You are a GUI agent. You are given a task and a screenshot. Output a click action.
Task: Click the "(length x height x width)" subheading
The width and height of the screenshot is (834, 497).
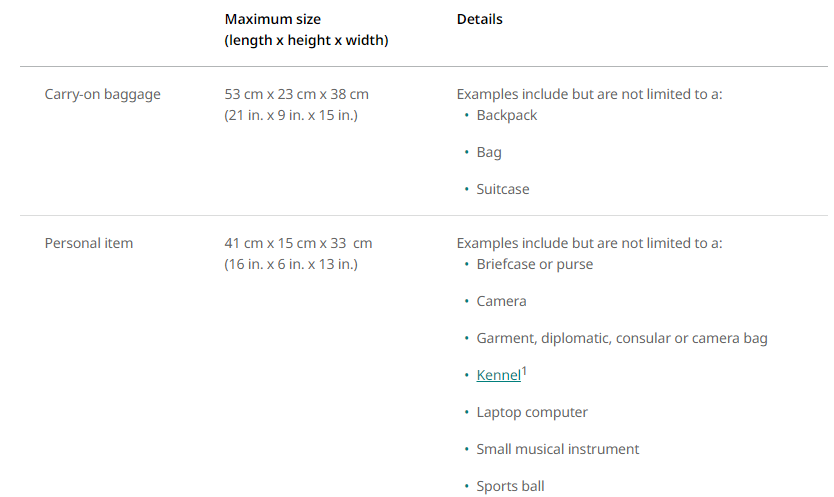pos(306,40)
